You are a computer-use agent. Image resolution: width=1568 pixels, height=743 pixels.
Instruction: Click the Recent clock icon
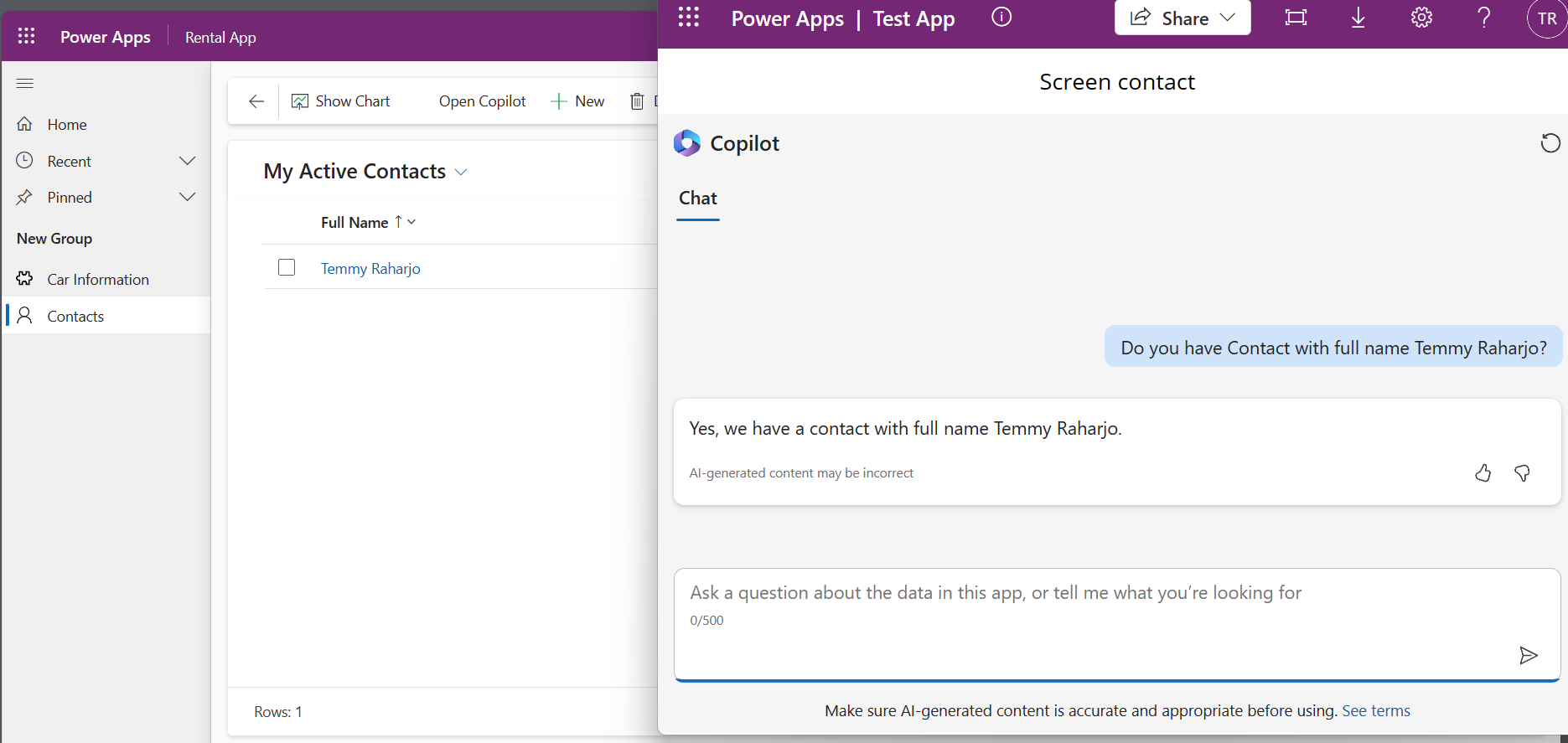point(25,160)
